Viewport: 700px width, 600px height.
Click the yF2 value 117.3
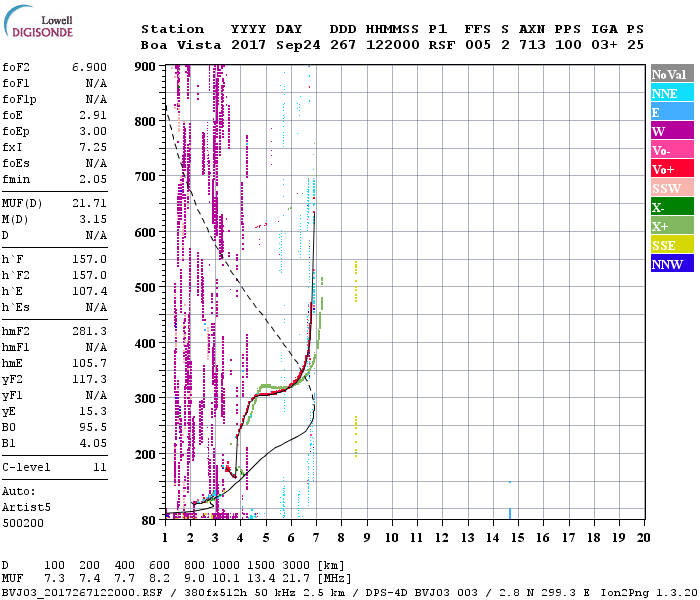(x=89, y=379)
